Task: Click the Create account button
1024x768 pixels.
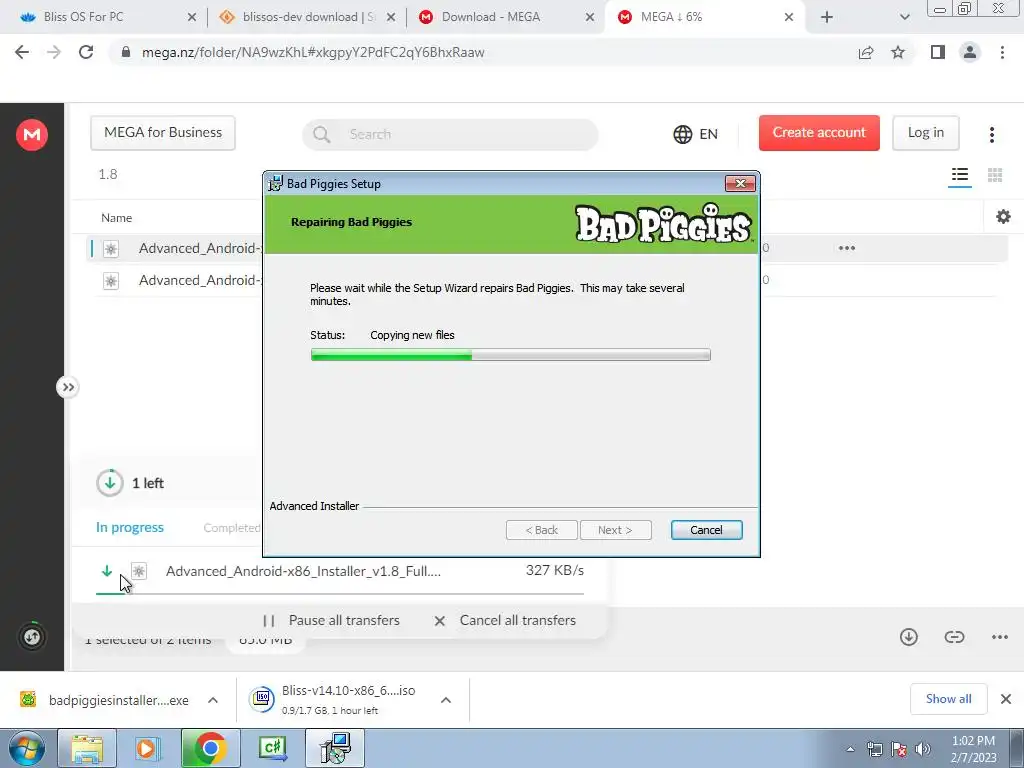Action: click(x=819, y=133)
